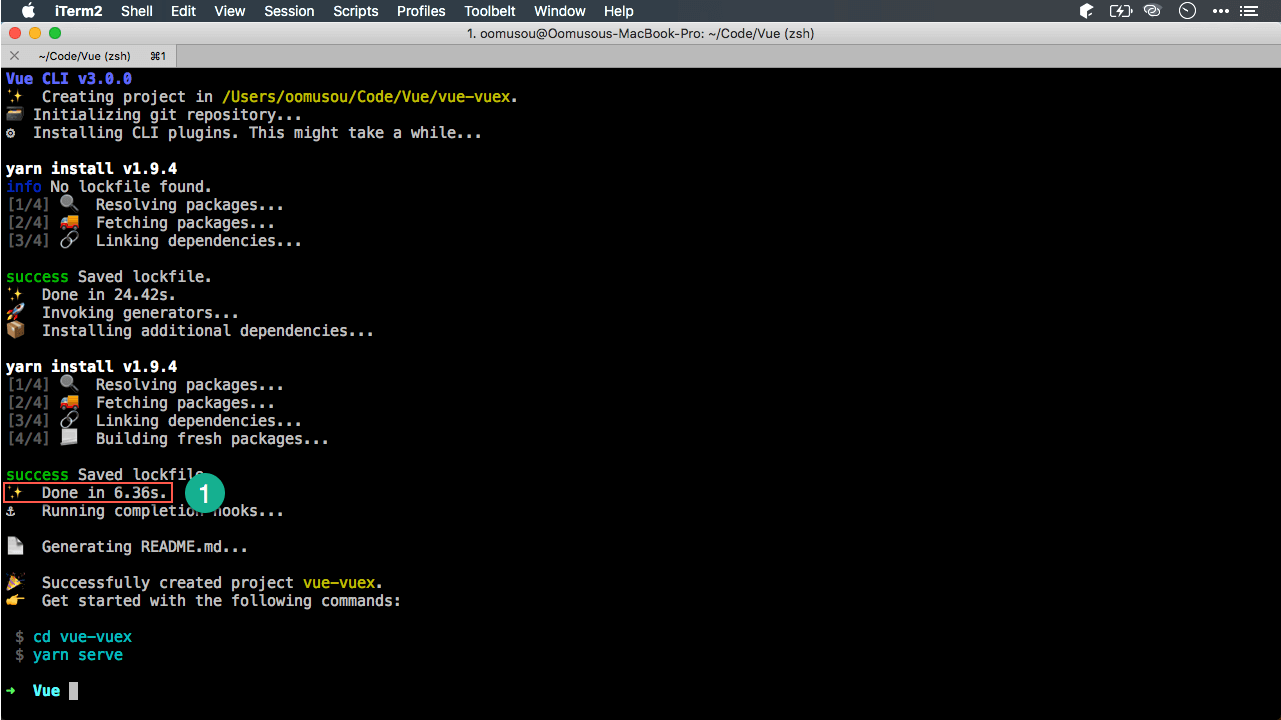Click 'Initializing git repository...' line

[x=155, y=115]
